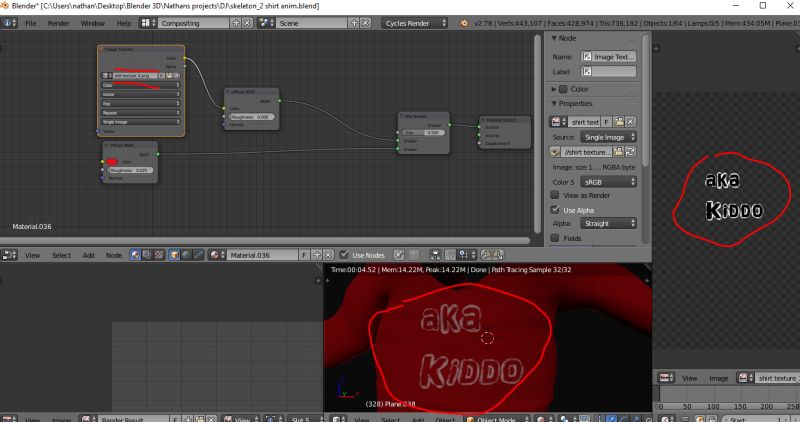Browse for file beside //shirt texture path
This screenshot has width=800, height=422.
coord(618,152)
